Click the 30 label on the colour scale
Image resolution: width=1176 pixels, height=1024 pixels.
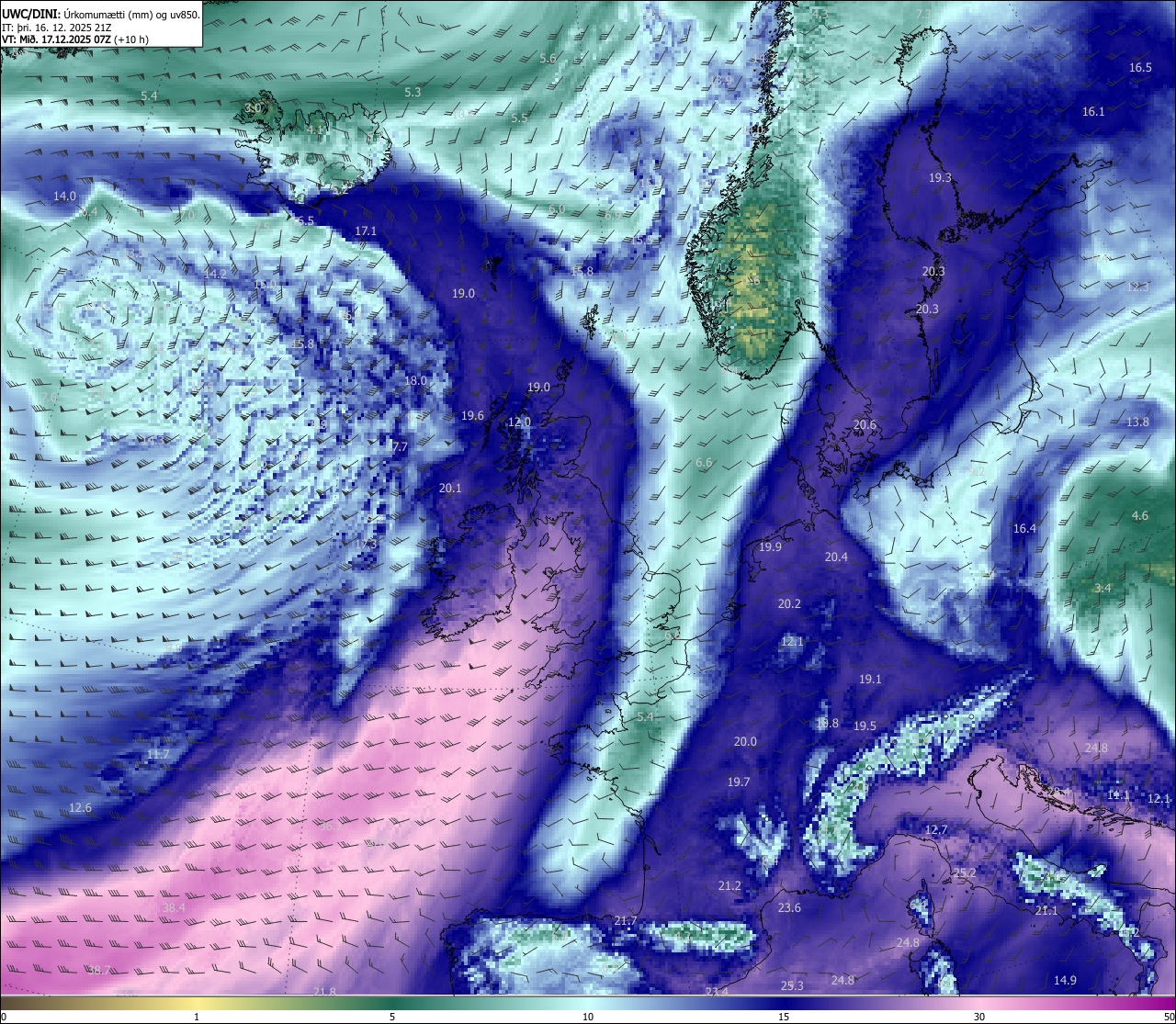pyautogui.click(x=979, y=1017)
